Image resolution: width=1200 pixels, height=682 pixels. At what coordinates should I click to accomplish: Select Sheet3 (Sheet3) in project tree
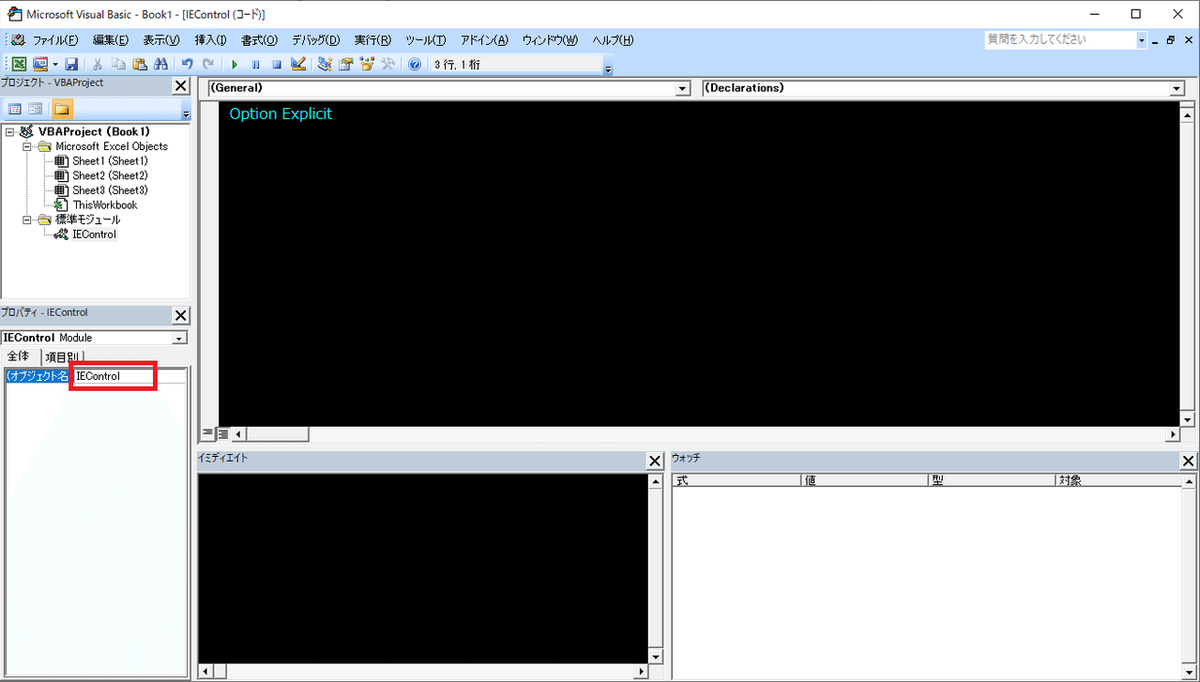110,190
